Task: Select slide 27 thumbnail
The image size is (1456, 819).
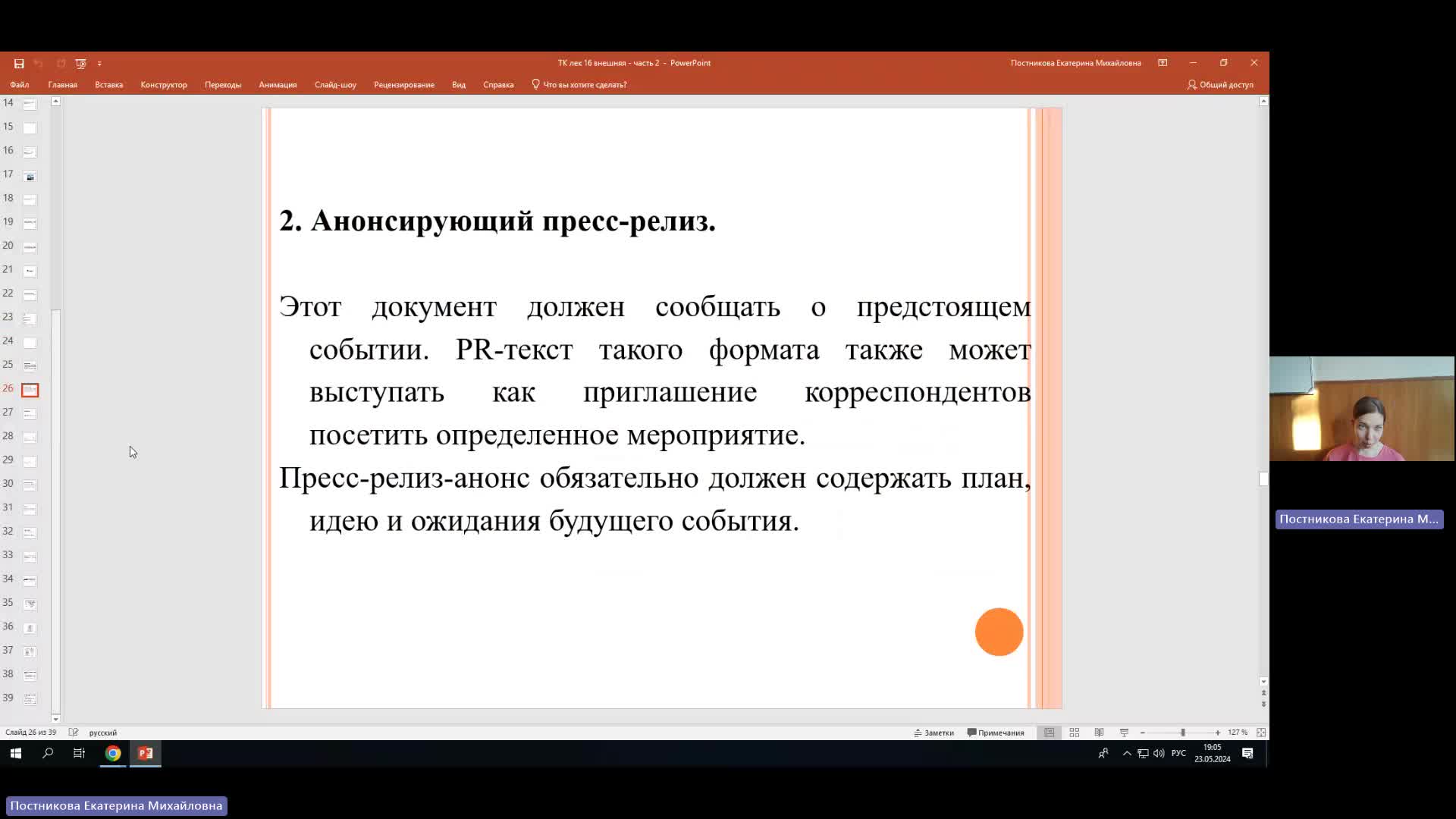Action: [30, 414]
